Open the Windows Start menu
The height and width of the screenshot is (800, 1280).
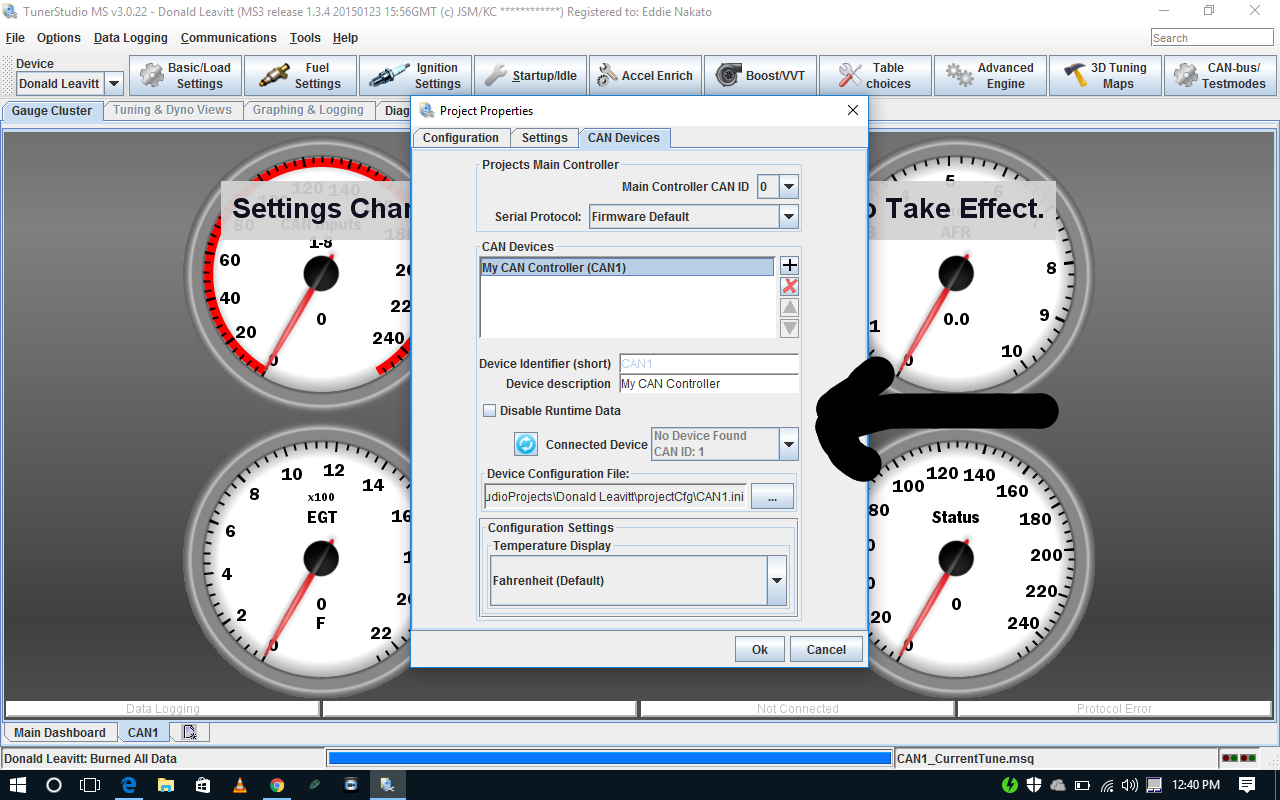click(19, 785)
